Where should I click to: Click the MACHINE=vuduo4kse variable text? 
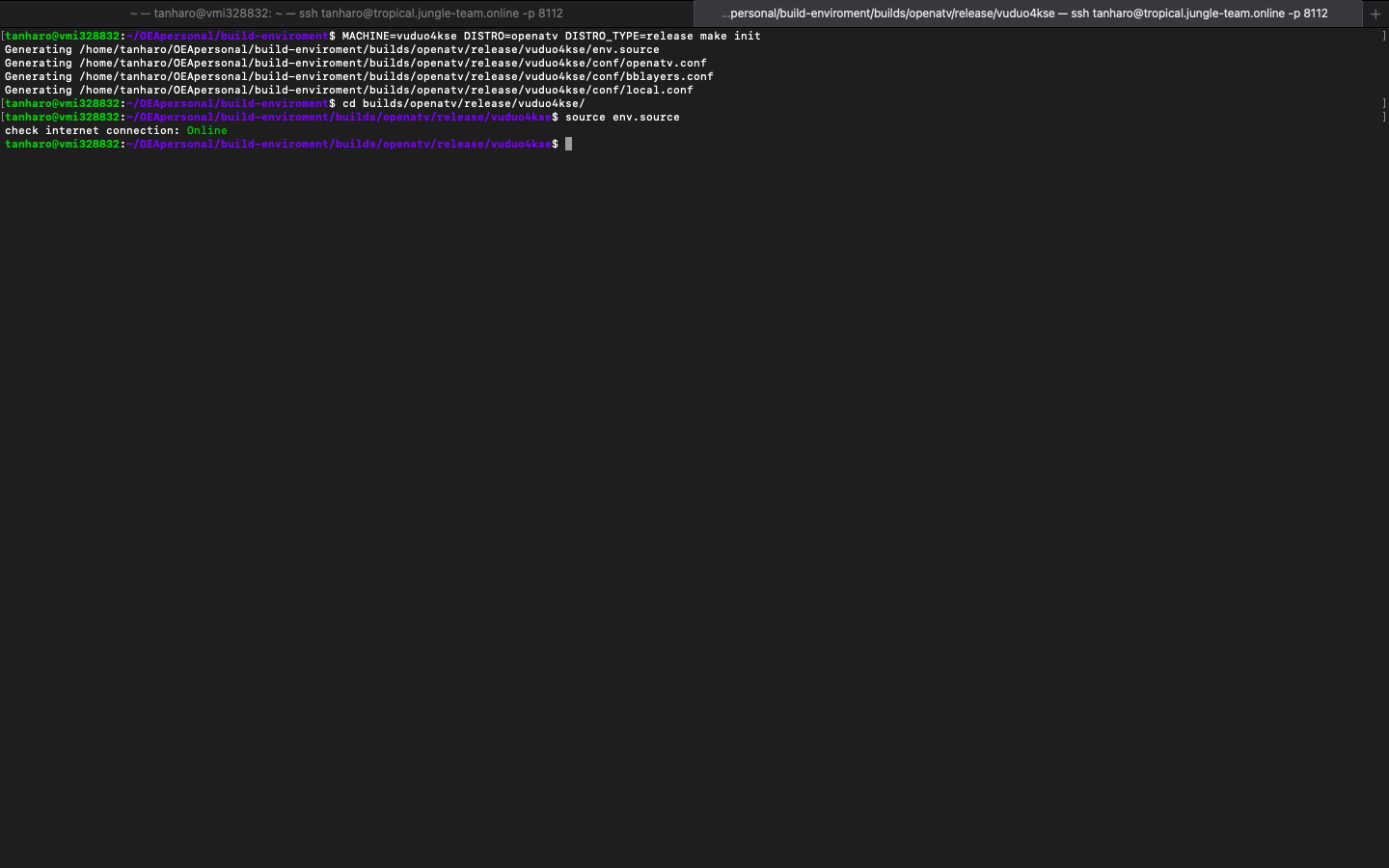(399, 36)
